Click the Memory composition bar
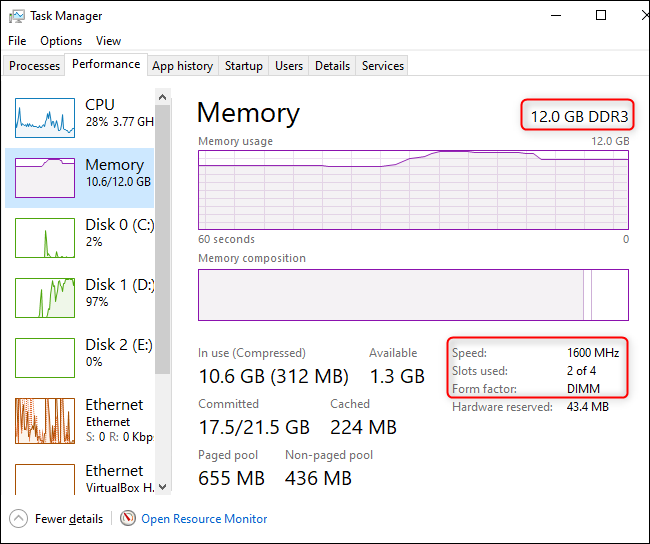The image size is (650, 544). 413,293
